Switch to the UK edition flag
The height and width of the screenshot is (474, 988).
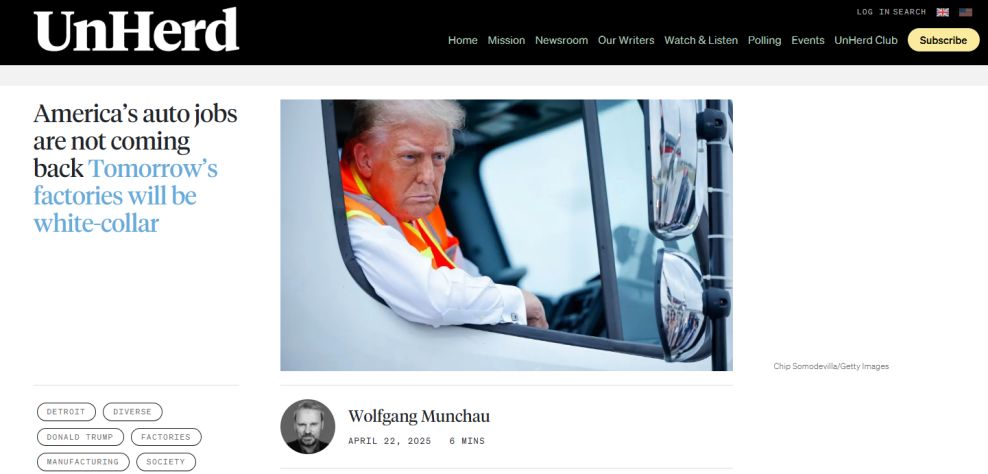[x=943, y=12]
